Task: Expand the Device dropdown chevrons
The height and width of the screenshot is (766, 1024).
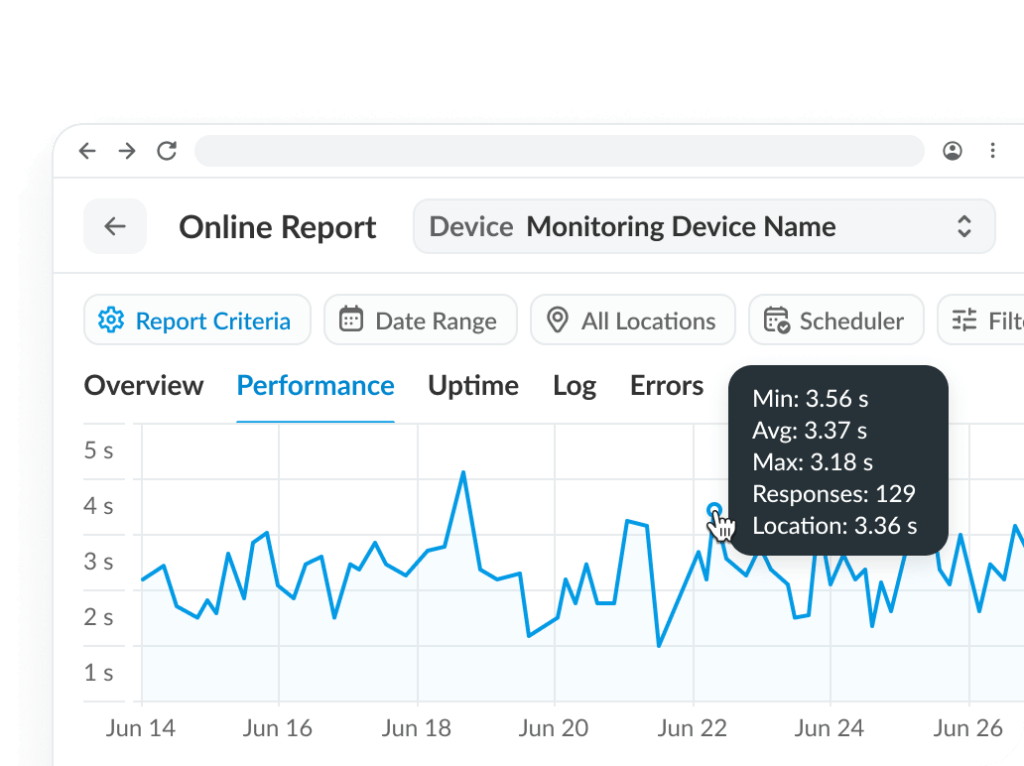Action: pyautogui.click(x=965, y=227)
